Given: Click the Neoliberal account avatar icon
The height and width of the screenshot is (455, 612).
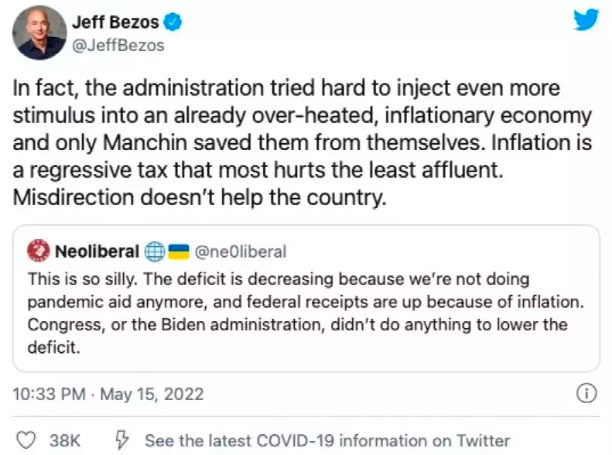Looking at the screenshot, I should click(x=38, y=250).
